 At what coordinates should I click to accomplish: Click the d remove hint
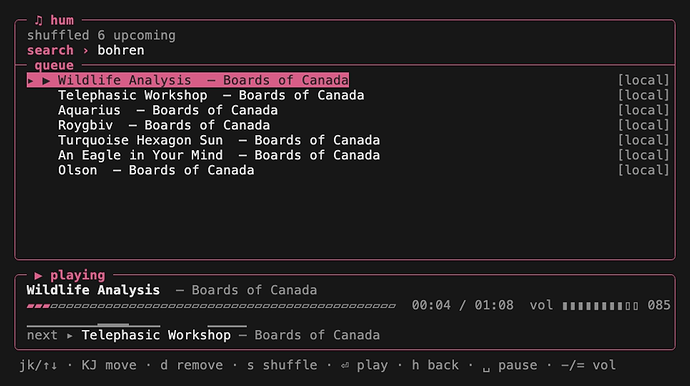pos(191,365)
